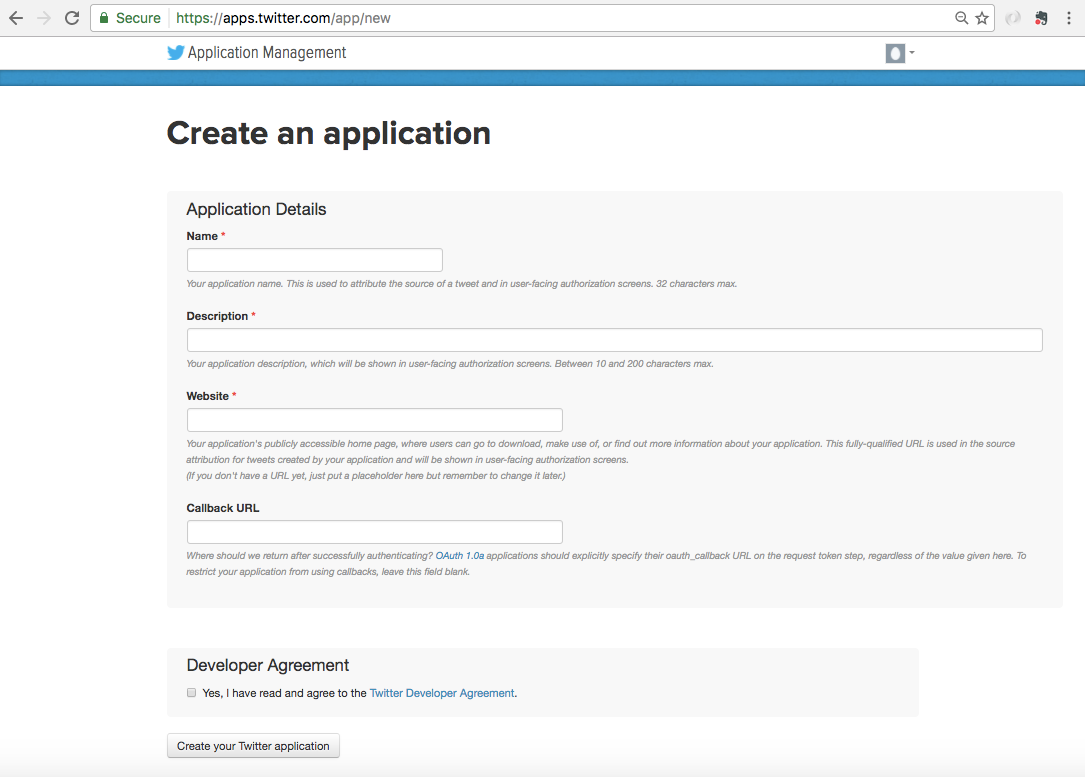Image resolution: width=1085 pixels, height=777 pixels.
Task: Focus the application Name field
Action: [314, 260]
